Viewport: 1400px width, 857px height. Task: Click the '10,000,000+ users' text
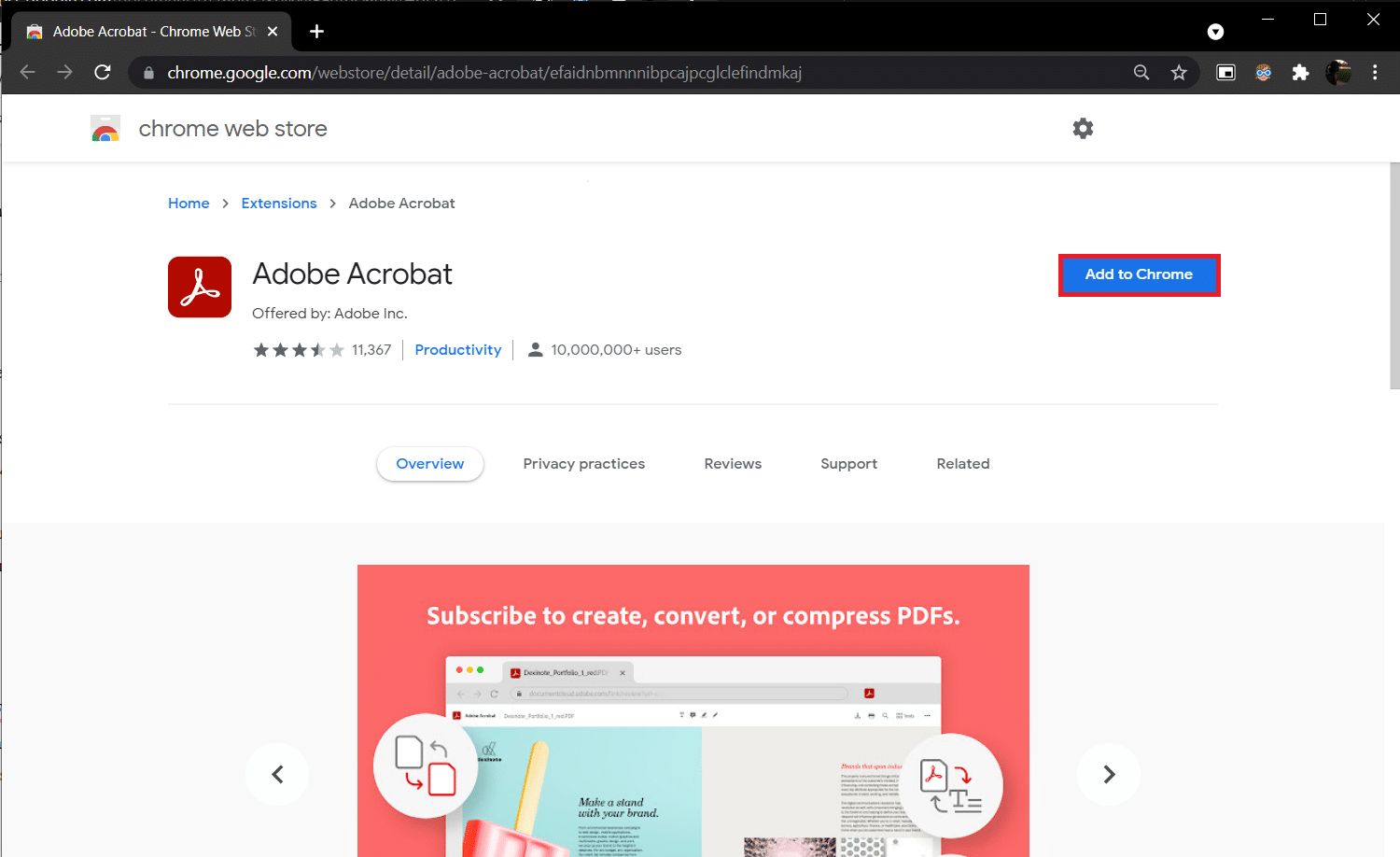616,350
